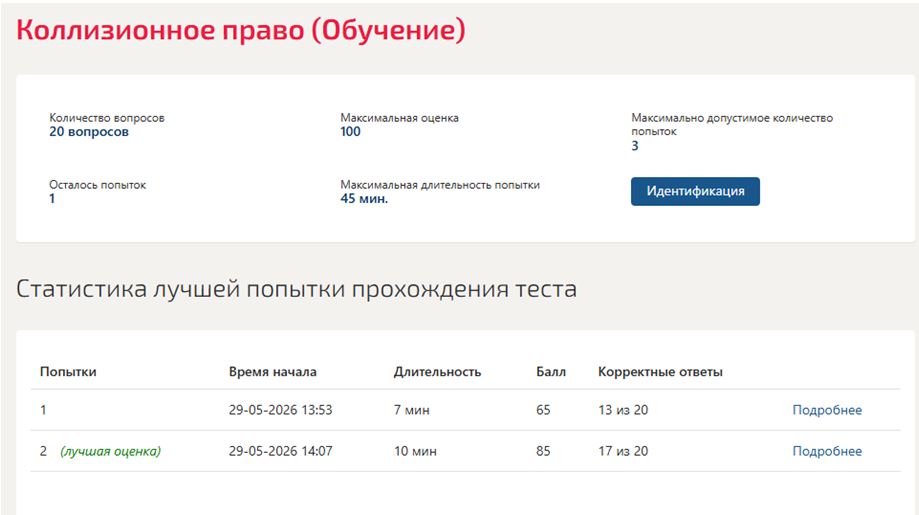Click the 10 мин duration cell
This screenshot has width=919, height=515.
click(x=415, y=451)
